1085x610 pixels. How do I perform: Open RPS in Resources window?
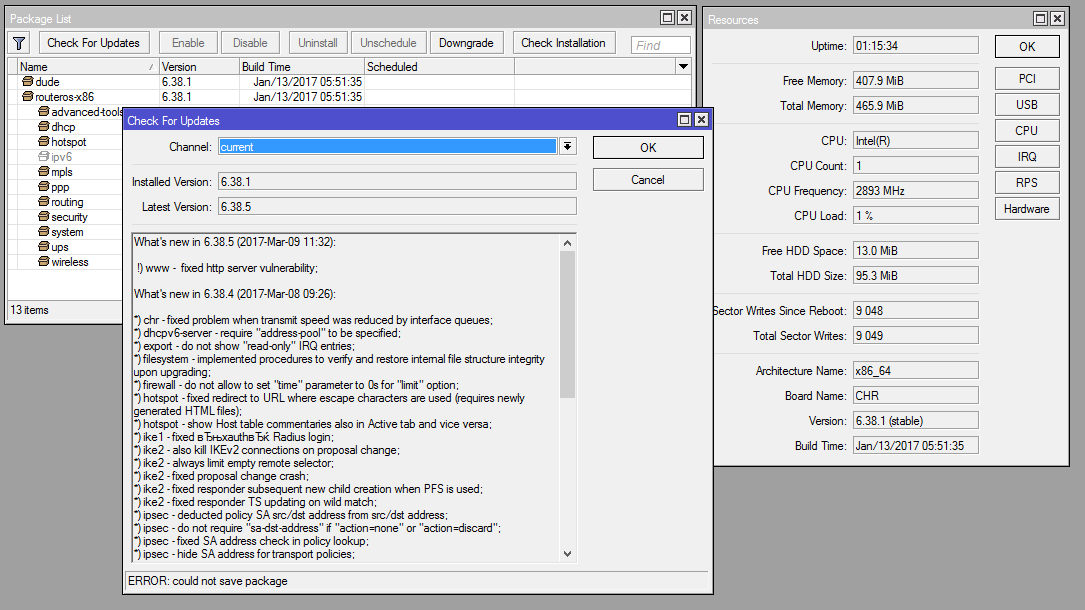pyautogui.click(x=1027, y=183)
